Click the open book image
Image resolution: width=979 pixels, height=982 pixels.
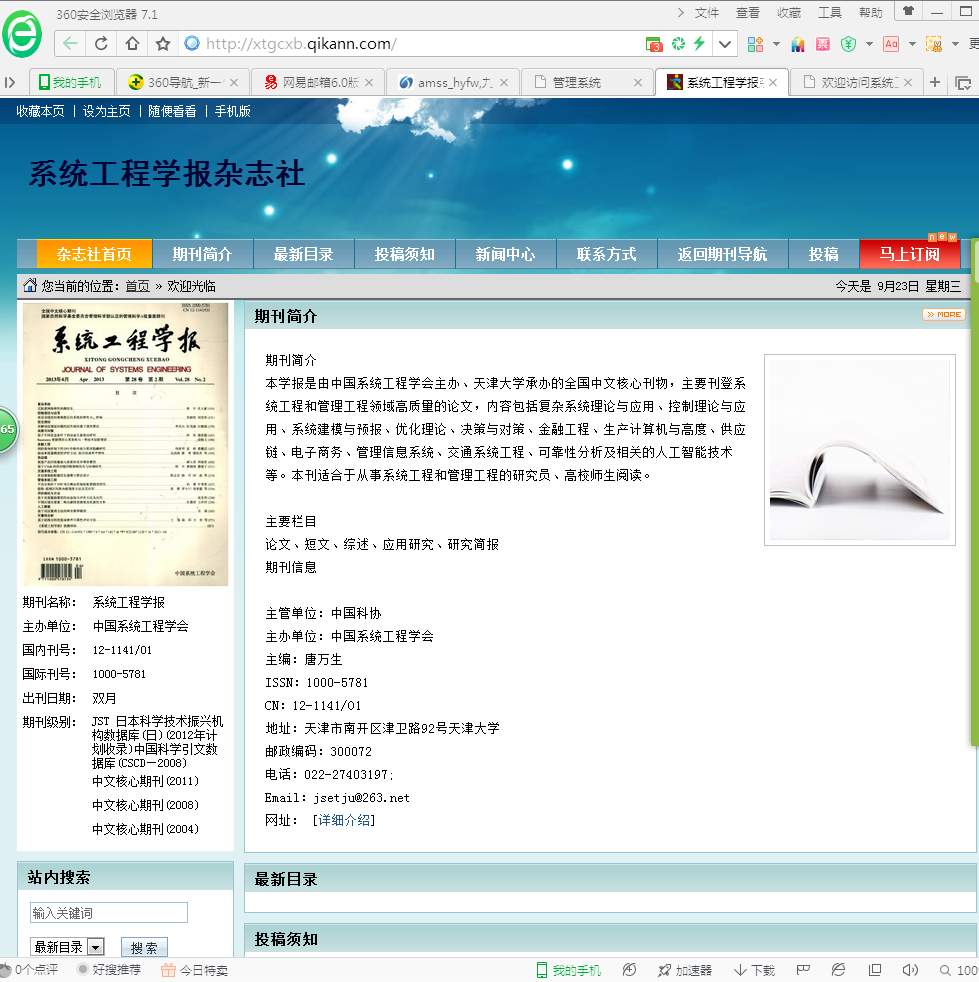(860, 450)
